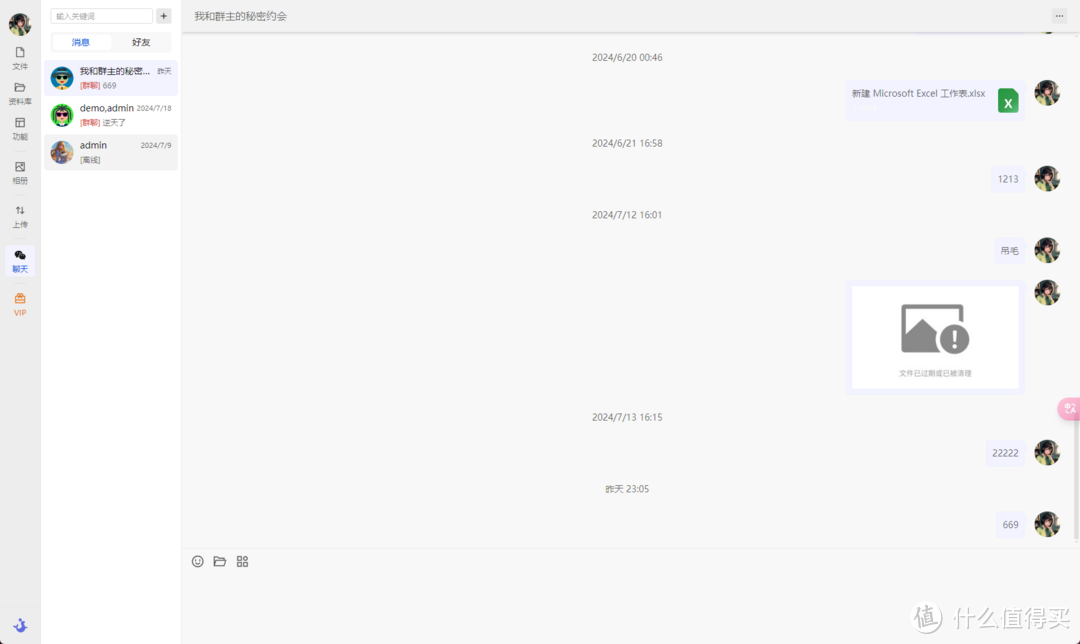Open the VIP sidebar icon
The height and width of the screenshot is (644, 1080).
click(20, 304)
